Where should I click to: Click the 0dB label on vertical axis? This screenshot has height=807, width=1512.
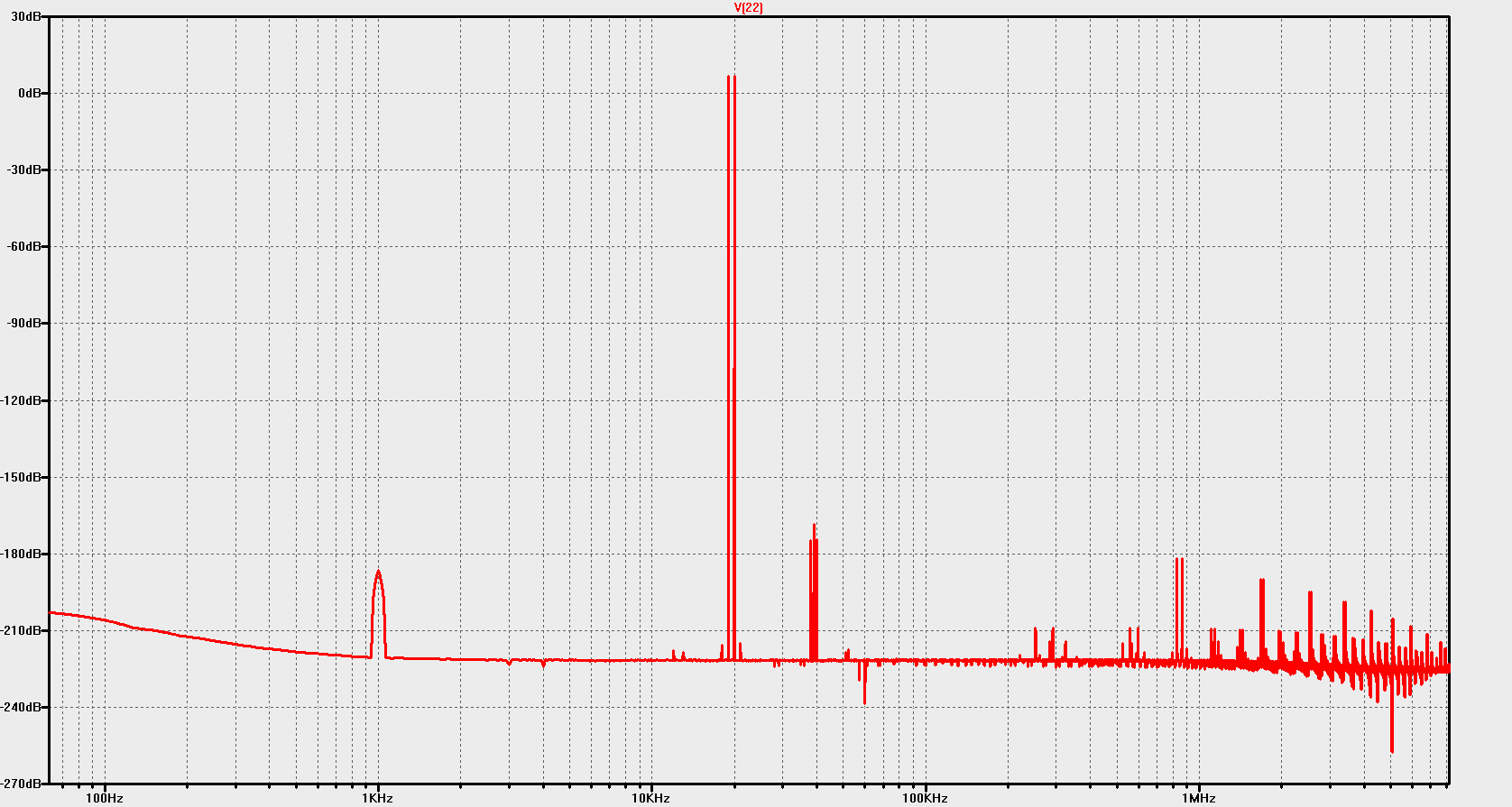29,94
